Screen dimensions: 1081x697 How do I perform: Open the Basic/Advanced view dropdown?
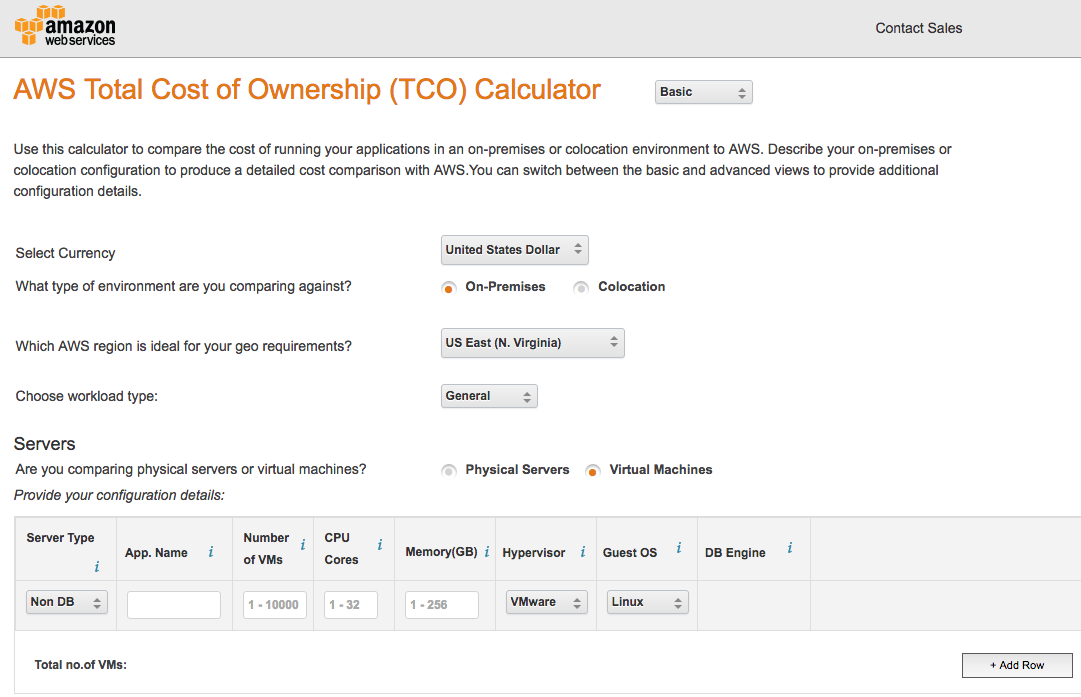703,92
